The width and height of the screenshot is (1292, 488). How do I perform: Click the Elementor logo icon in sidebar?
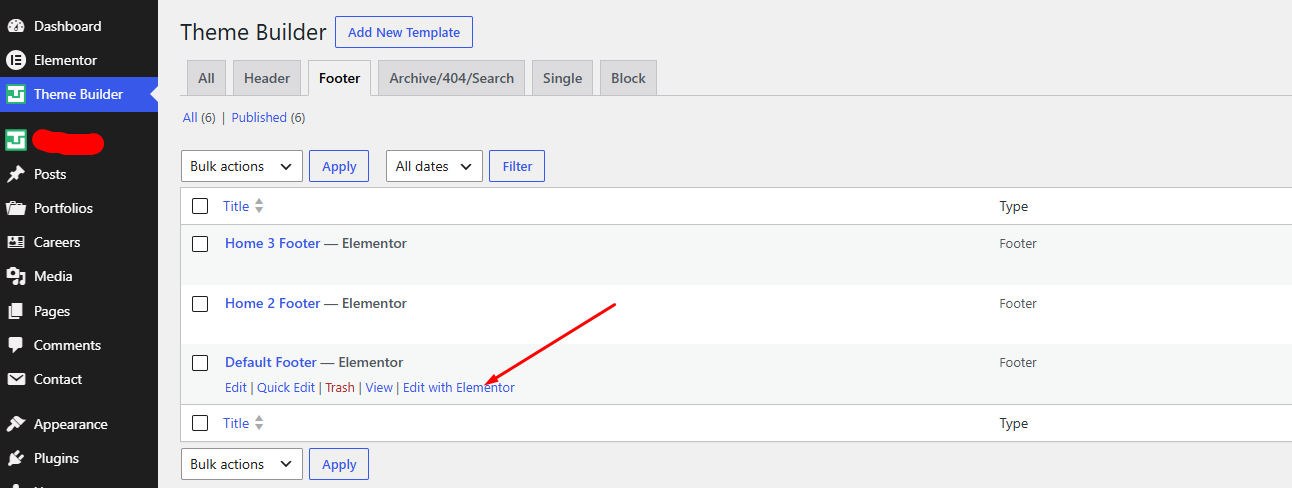click(x=15, y=60)
